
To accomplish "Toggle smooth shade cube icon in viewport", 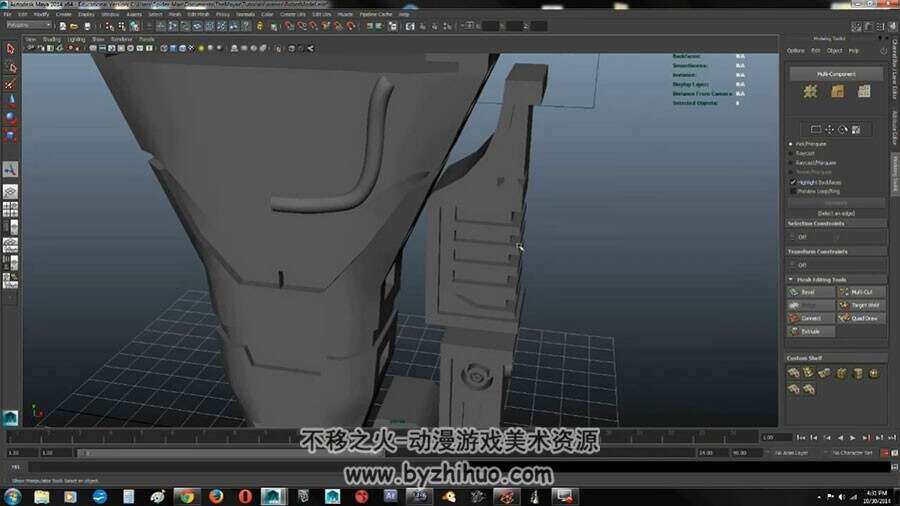I will 173,48.
